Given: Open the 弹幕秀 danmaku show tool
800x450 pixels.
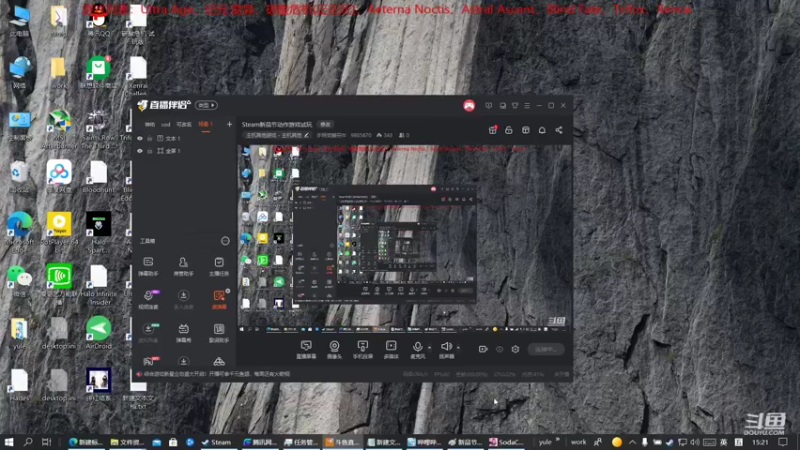Looking at the screenshot, I should [183, 333].
